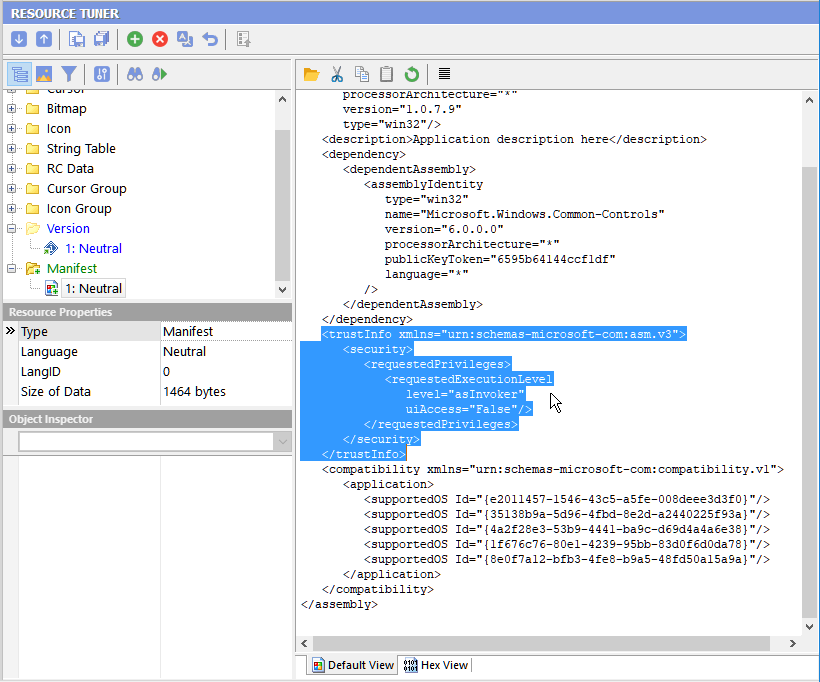Screen dimensions: 820x682
Task: Click the green revert icon in editor toolbar
Action: 411,74
